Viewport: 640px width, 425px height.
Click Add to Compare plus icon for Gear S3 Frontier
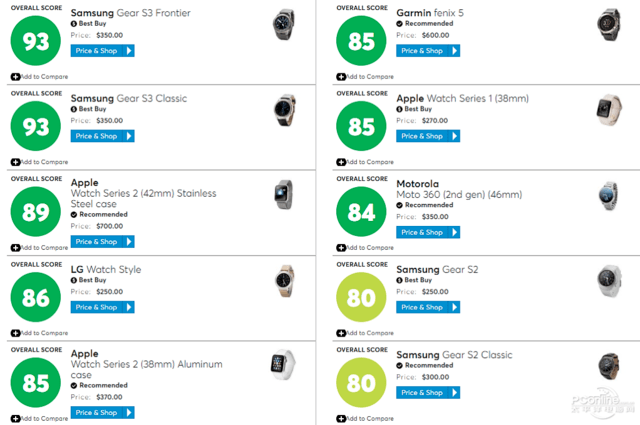(15, 77)
